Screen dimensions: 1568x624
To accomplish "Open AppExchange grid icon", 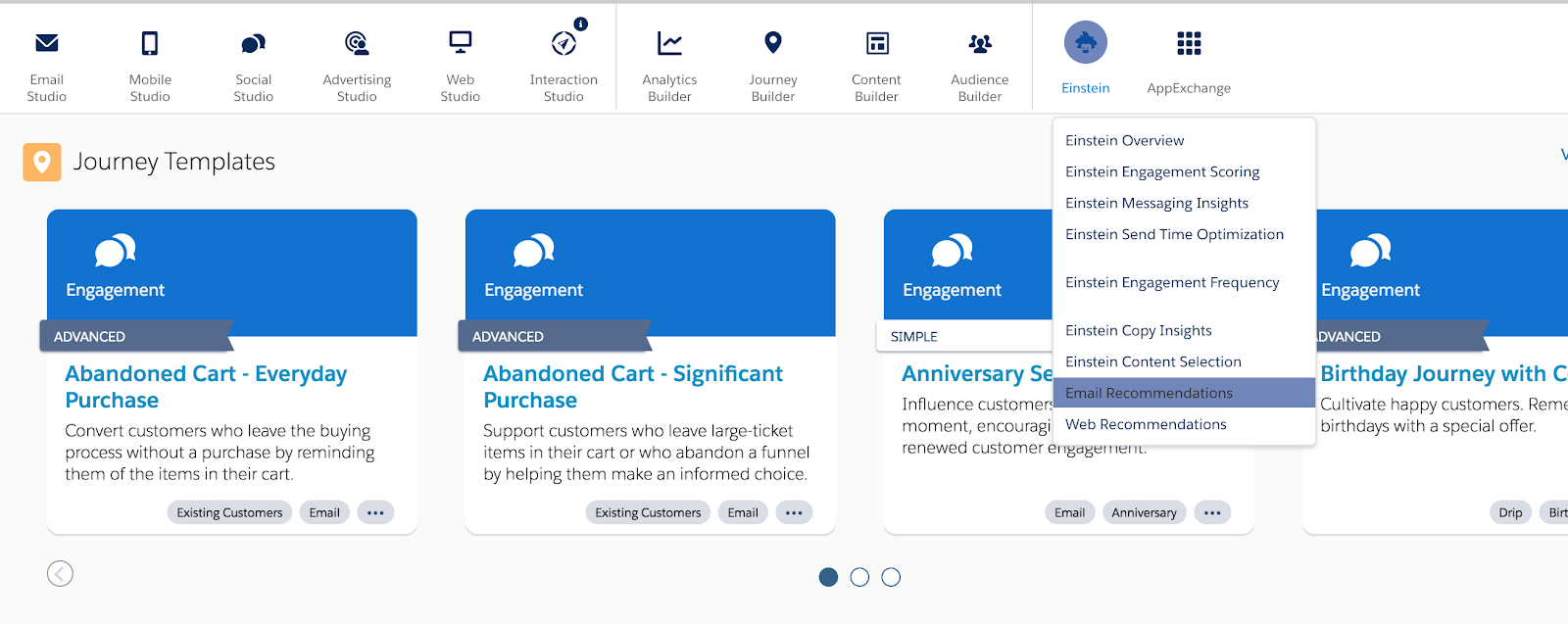I will click(x=1189, y=43).
